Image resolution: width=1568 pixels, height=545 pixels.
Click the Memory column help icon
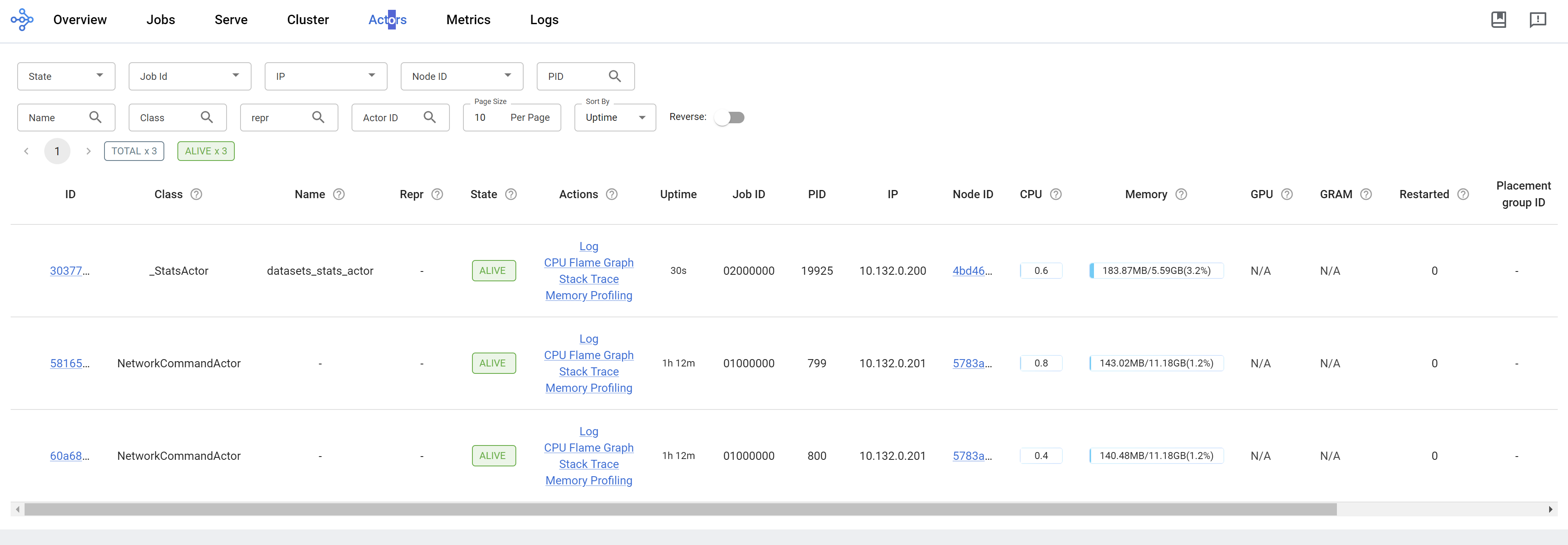(1181, 194)
